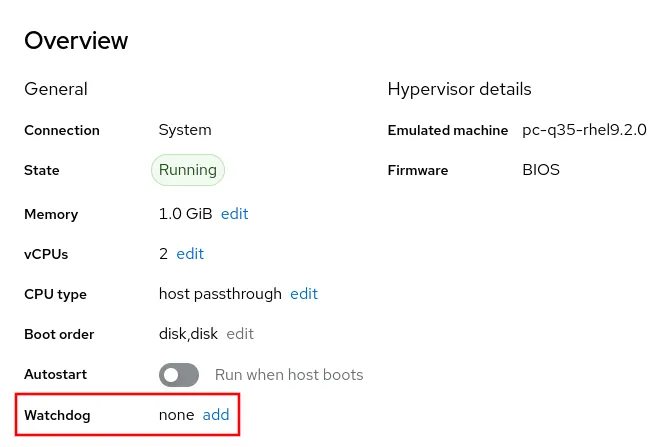Select the pc-q35-rhel9.2.0 machine value
The image size is (668, 447).
pyautogui.click(x=584, y=130)
